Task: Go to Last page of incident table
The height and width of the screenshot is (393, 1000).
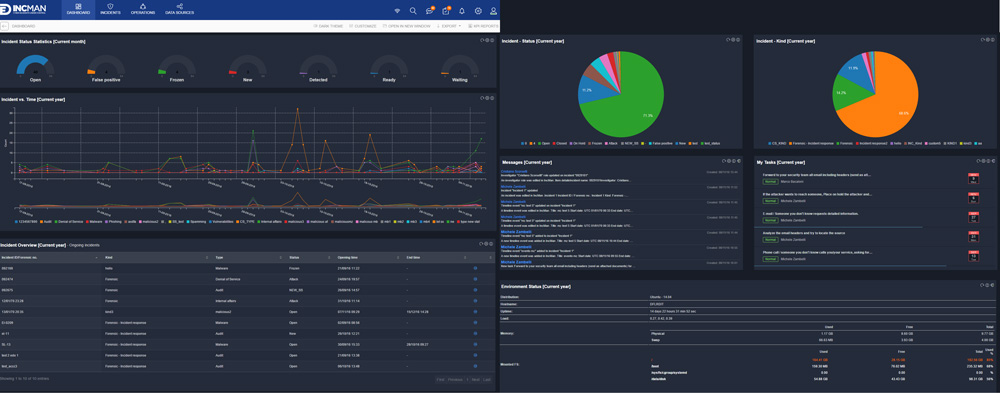Action: (x=487, y=380)
